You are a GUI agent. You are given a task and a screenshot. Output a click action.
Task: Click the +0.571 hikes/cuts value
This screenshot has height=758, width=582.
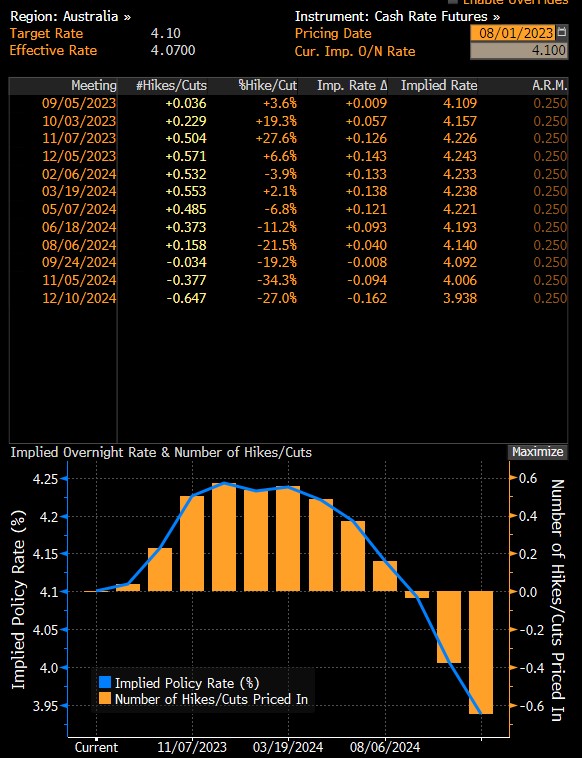coord(186,156)
